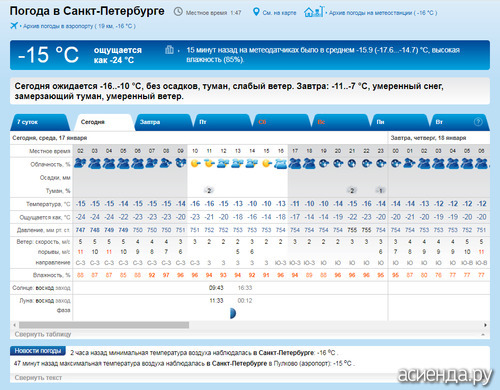This screenshot has width=500, height=390.
Task: Select the 'Сегодня' tab
Action: (x=104, y=122)
